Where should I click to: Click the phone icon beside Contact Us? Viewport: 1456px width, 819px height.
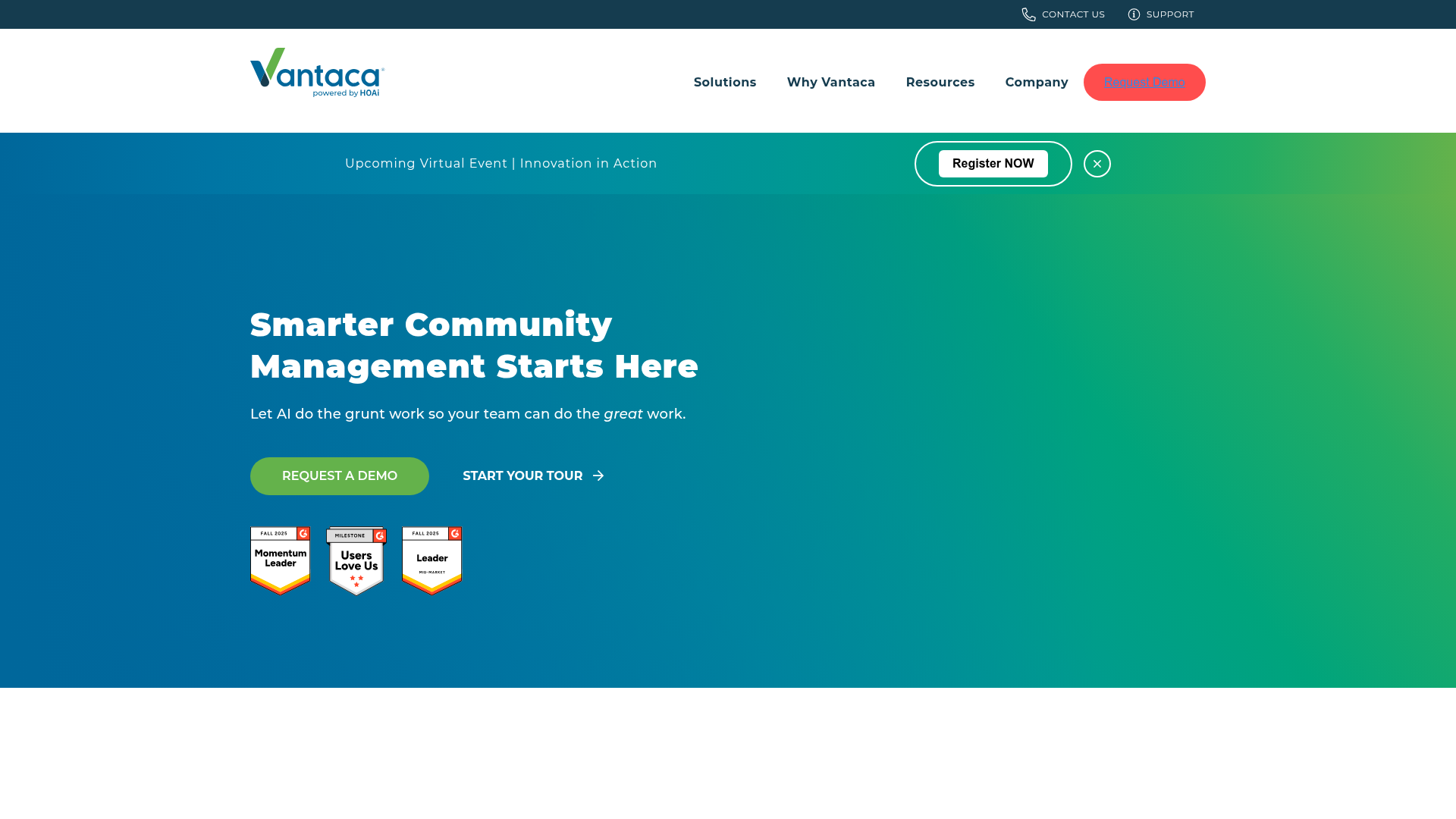pos(1028,14)
